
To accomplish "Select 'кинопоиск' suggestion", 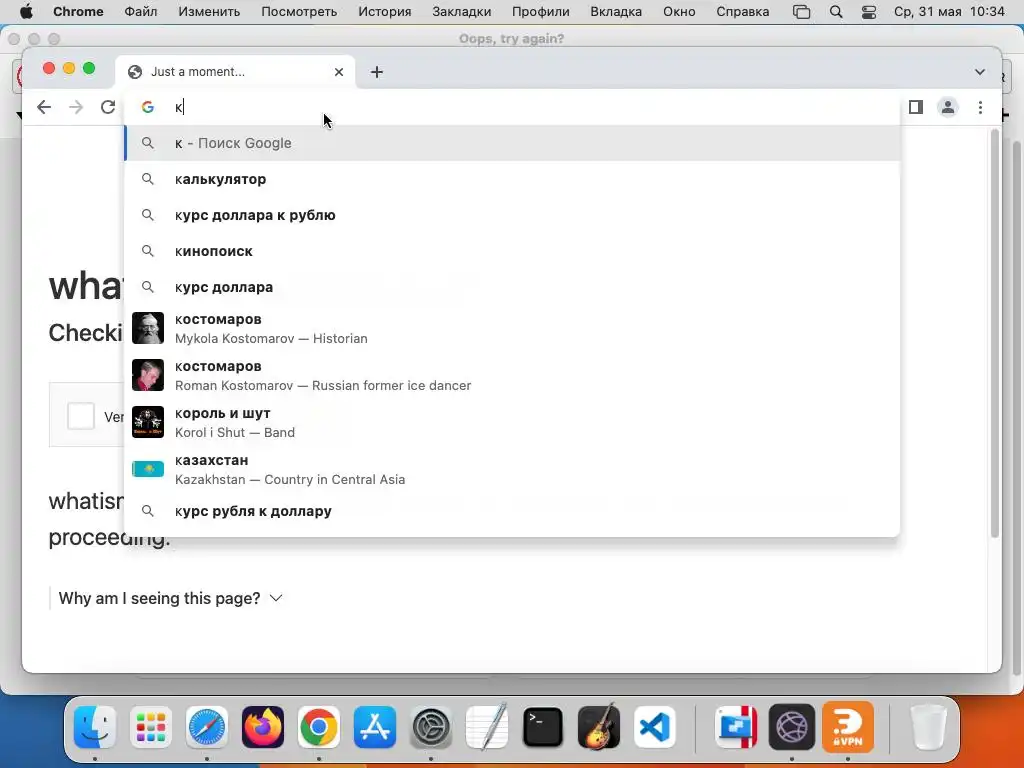I will coord(512,251).
